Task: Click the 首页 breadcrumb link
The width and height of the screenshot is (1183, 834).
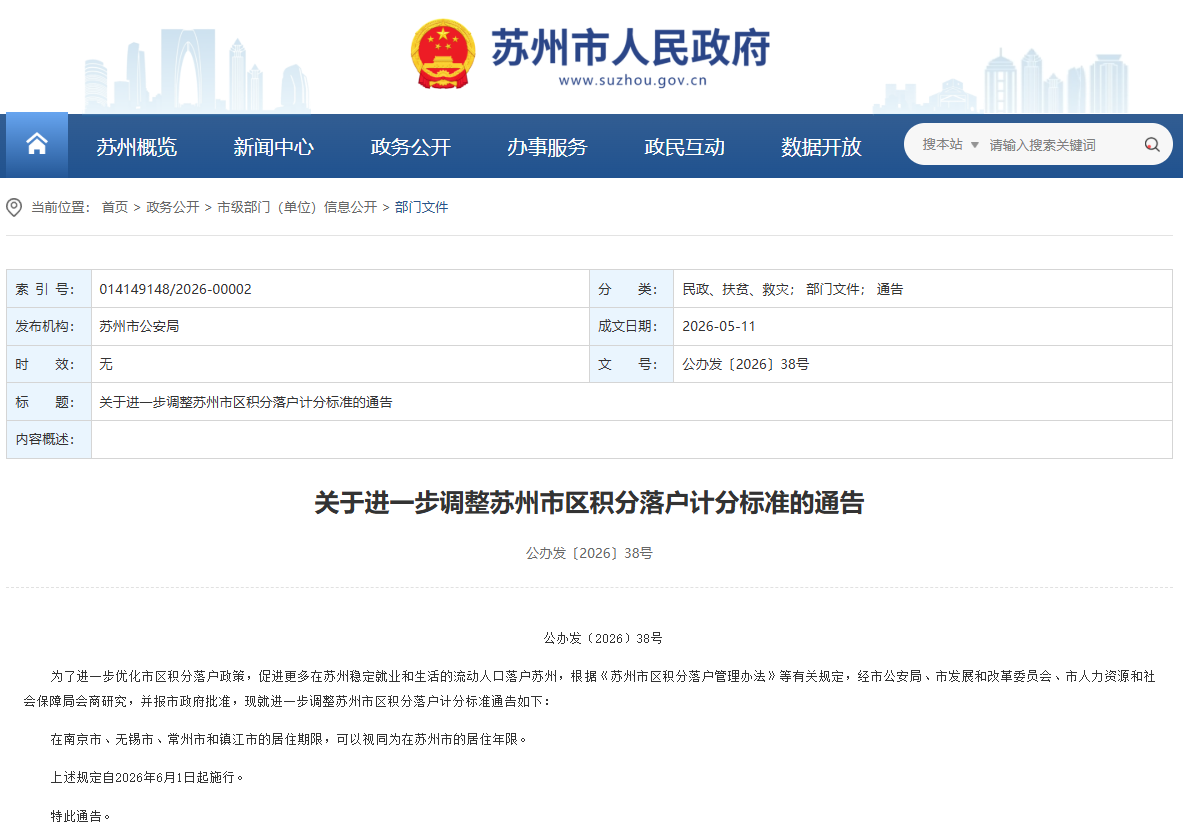Action: (115, 207)
